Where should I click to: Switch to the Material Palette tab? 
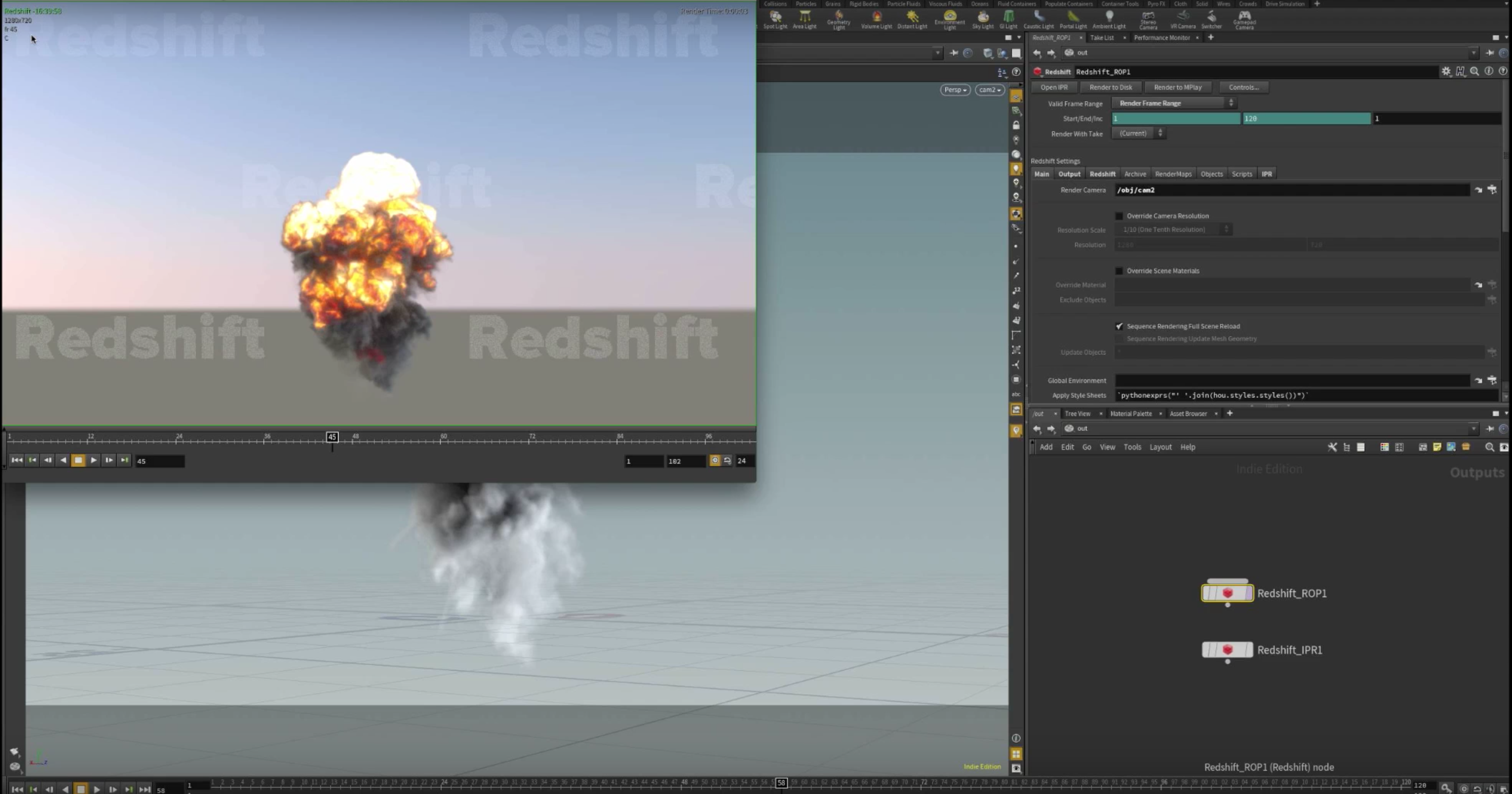tap(1131, 414)
